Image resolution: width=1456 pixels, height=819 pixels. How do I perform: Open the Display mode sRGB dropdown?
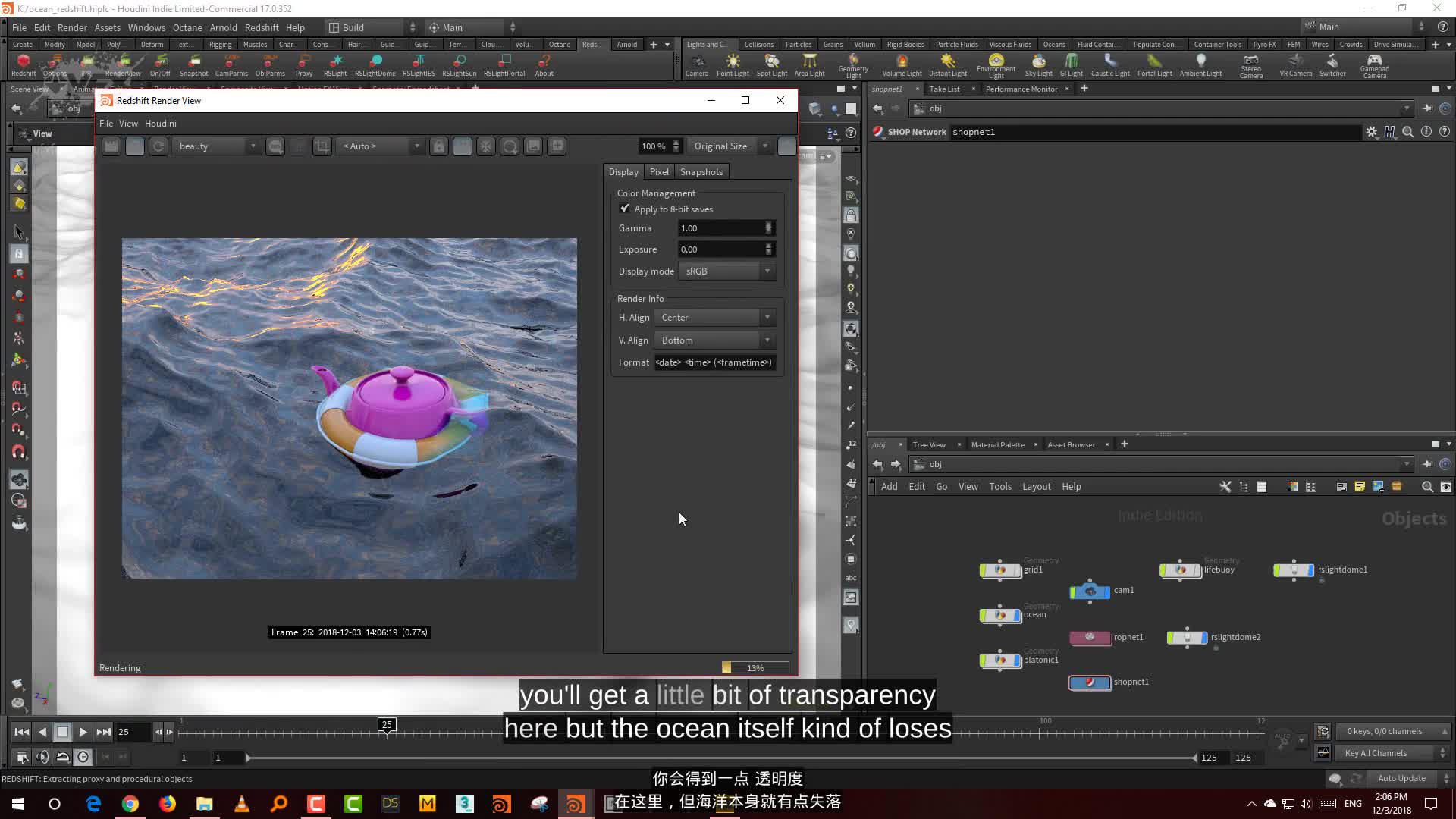(x=726, y=271)
